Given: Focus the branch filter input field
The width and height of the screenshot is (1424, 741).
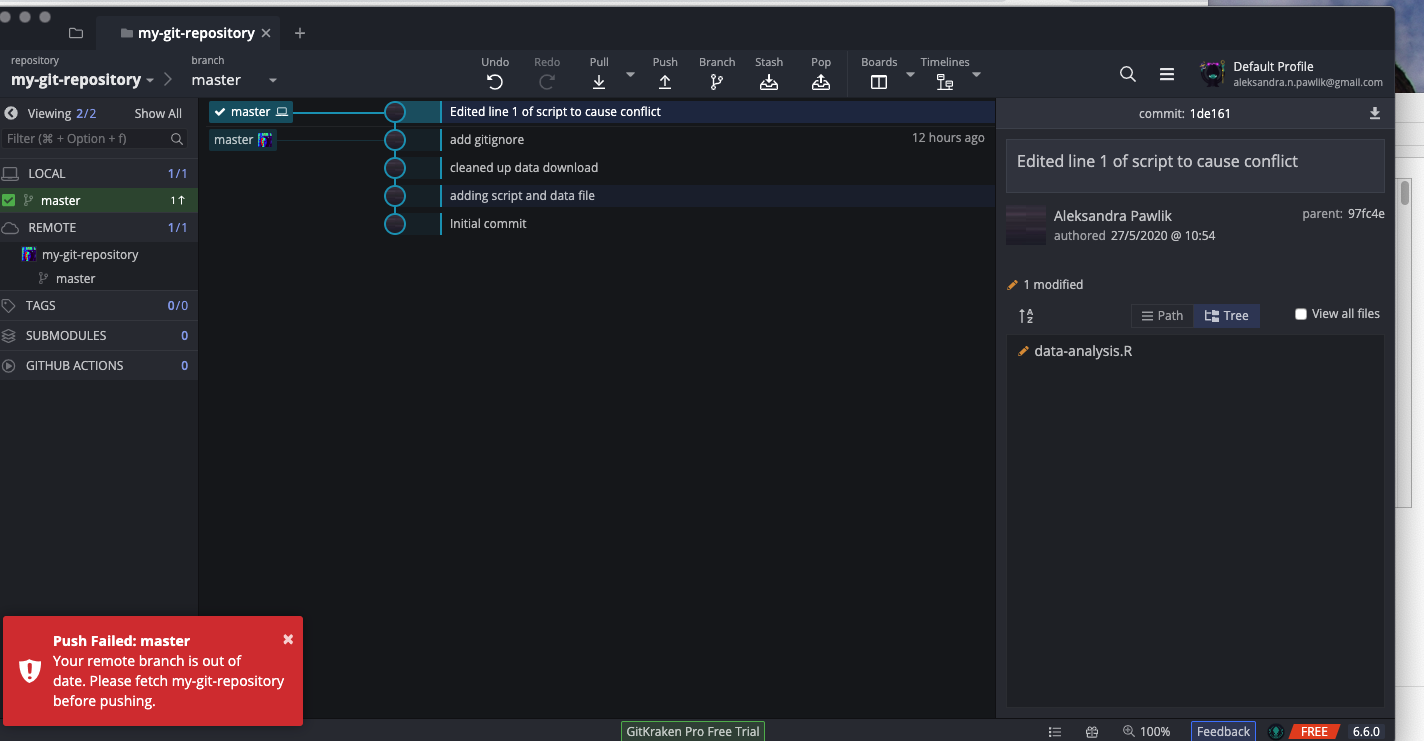Looking at the screenshot, I should click(x=94, y=139).
